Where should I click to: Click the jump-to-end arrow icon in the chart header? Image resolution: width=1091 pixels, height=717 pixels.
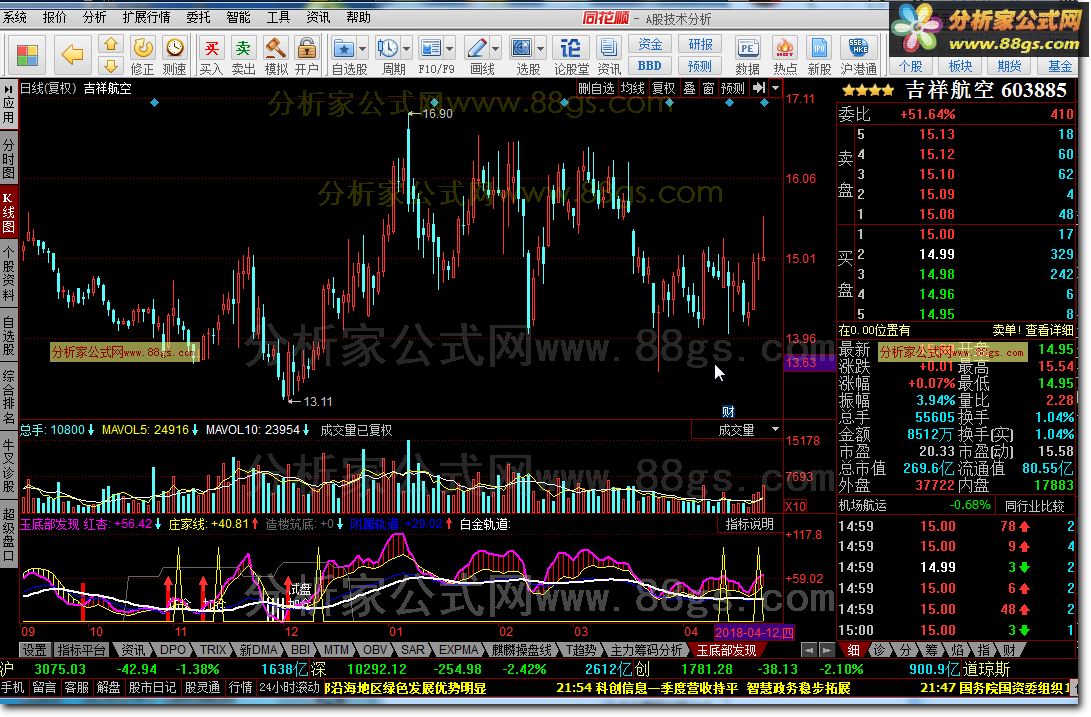tap(759, 88)
